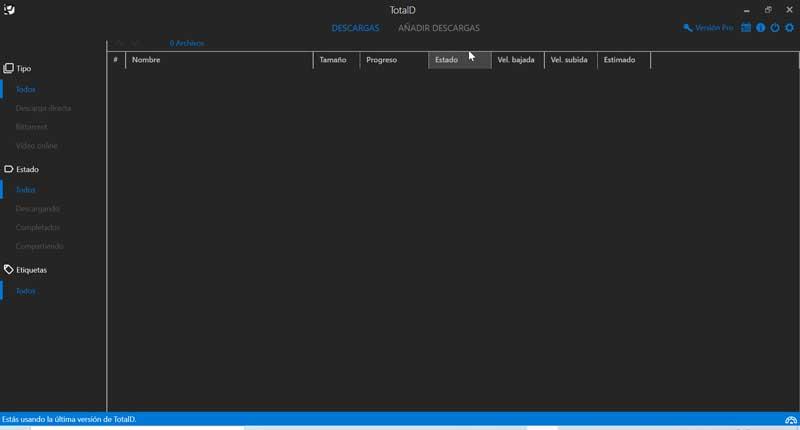Open the settings gear icon
This screenshot has height=430, width=800.
click(790, 28)
